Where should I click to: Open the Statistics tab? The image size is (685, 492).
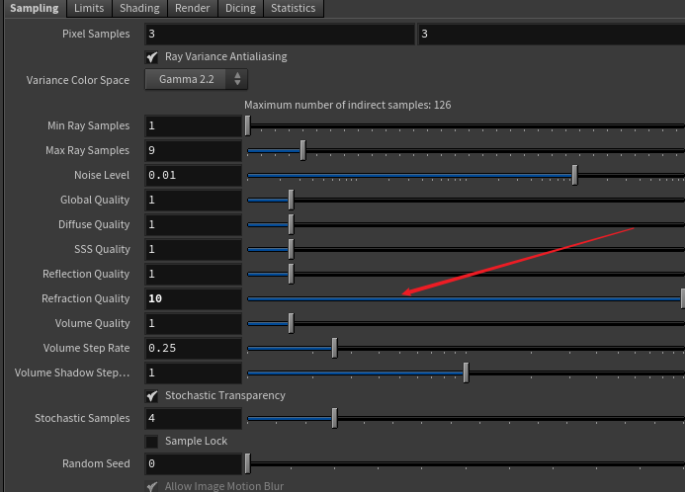(292, 8)
